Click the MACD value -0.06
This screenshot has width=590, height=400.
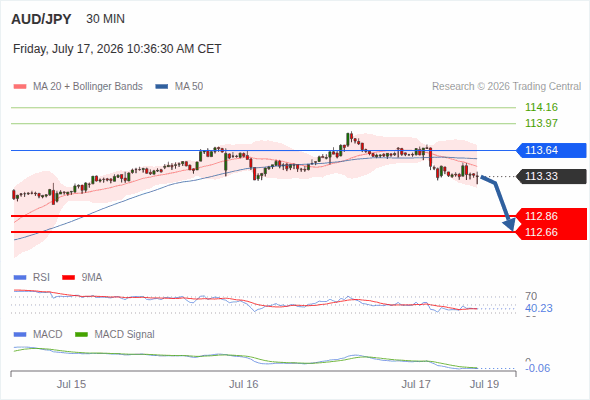point(538,368)
